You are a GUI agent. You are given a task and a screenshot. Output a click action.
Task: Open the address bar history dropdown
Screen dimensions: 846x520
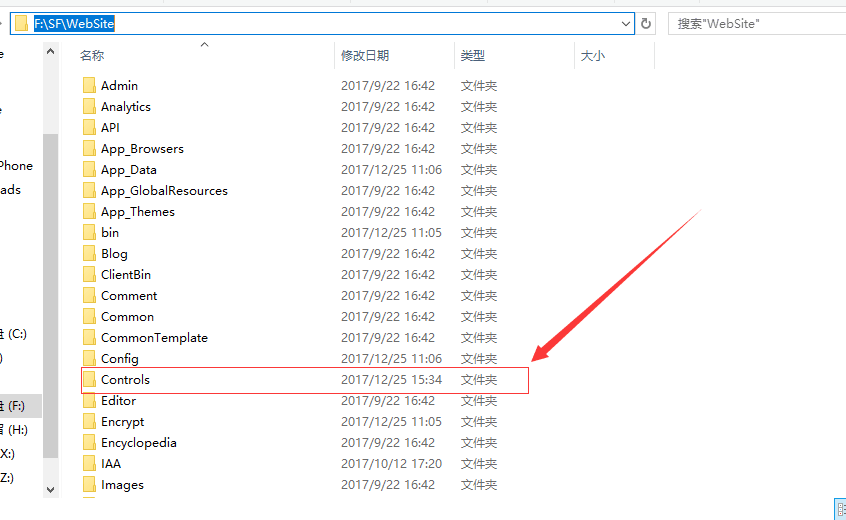[626, 23]
